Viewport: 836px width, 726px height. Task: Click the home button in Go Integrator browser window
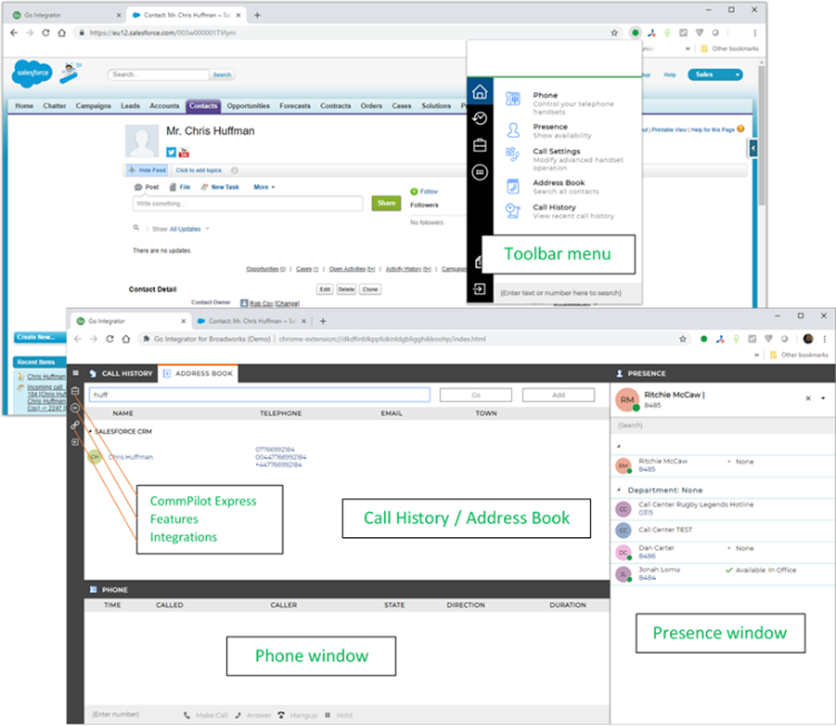126,339
